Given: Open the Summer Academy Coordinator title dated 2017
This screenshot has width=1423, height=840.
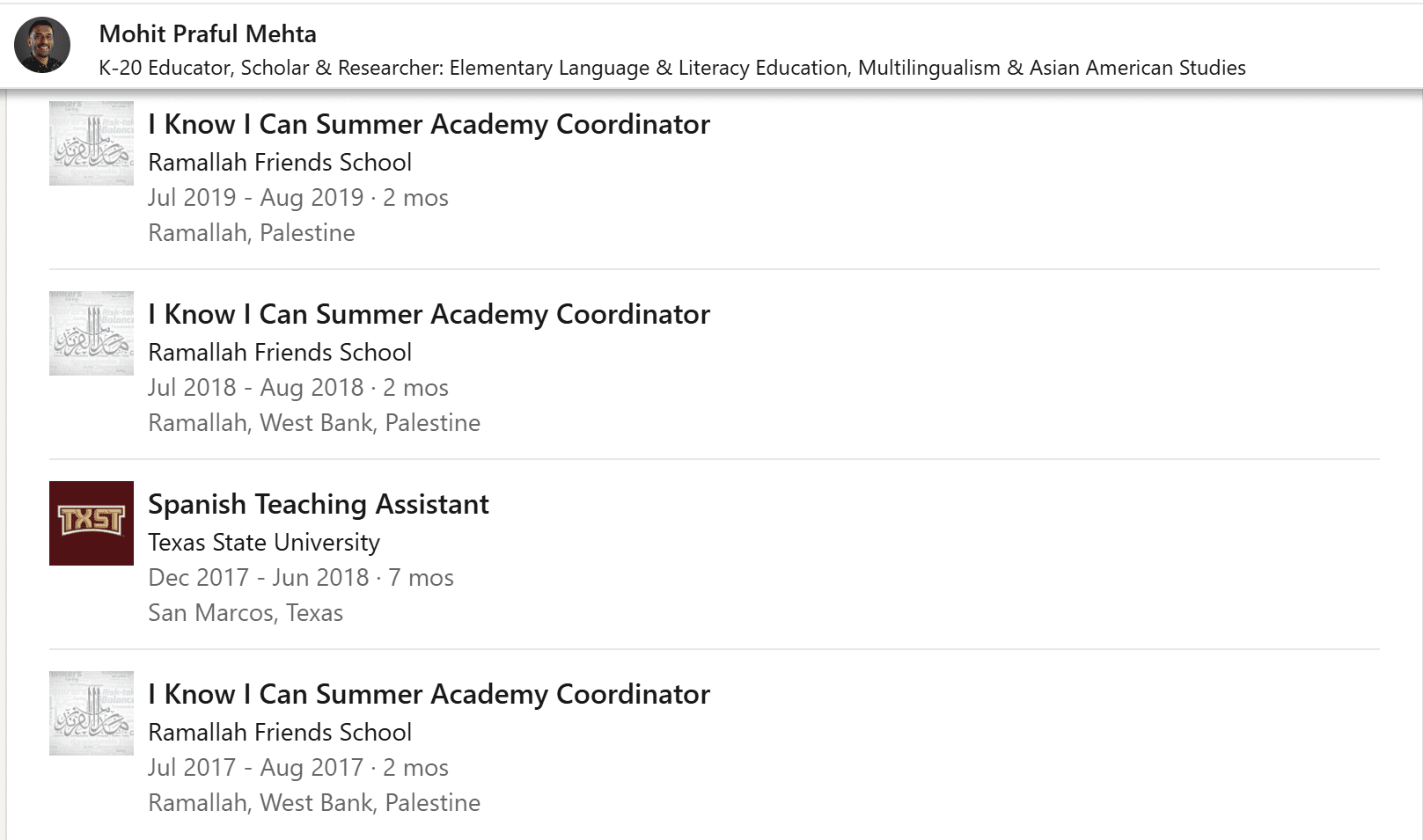Looking at the screenshot, I should 429,694.
